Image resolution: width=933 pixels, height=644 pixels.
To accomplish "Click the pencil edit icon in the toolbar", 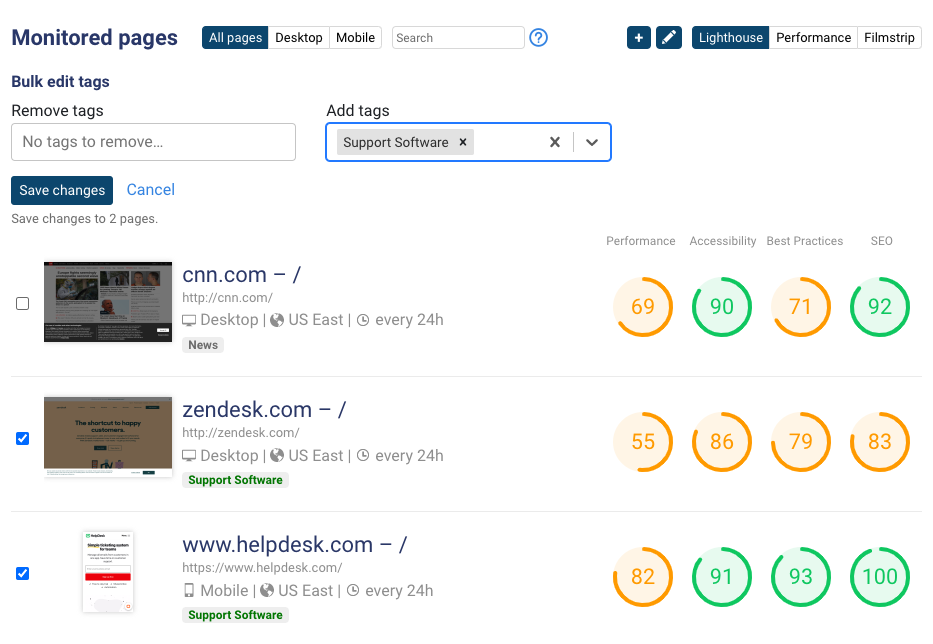I will (x=668, y=37).
